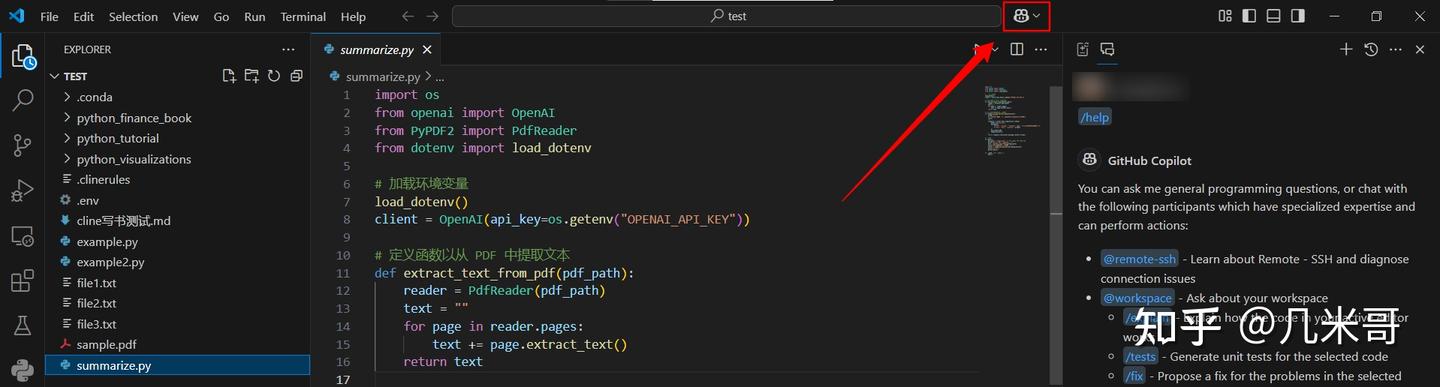Viewport: 1440px width, 387px height.
Task: Expand breadcrumb ellipsis after summarize.py
Action: [439, 76]
